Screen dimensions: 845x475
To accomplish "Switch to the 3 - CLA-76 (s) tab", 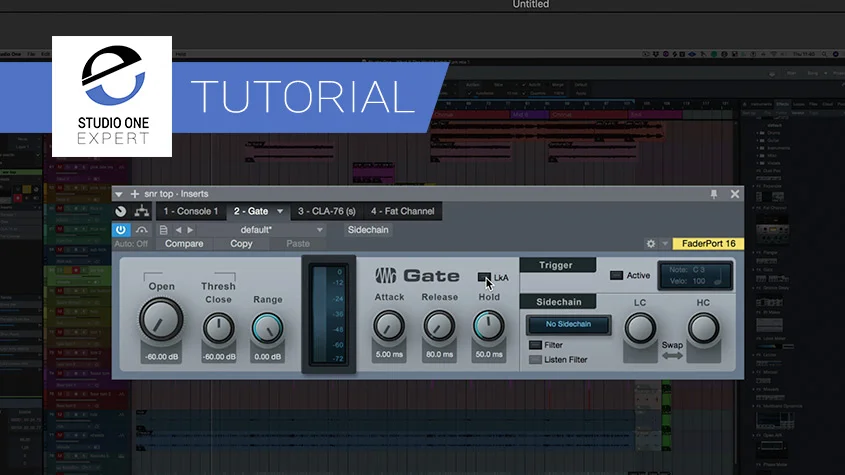I will point(327,211).
